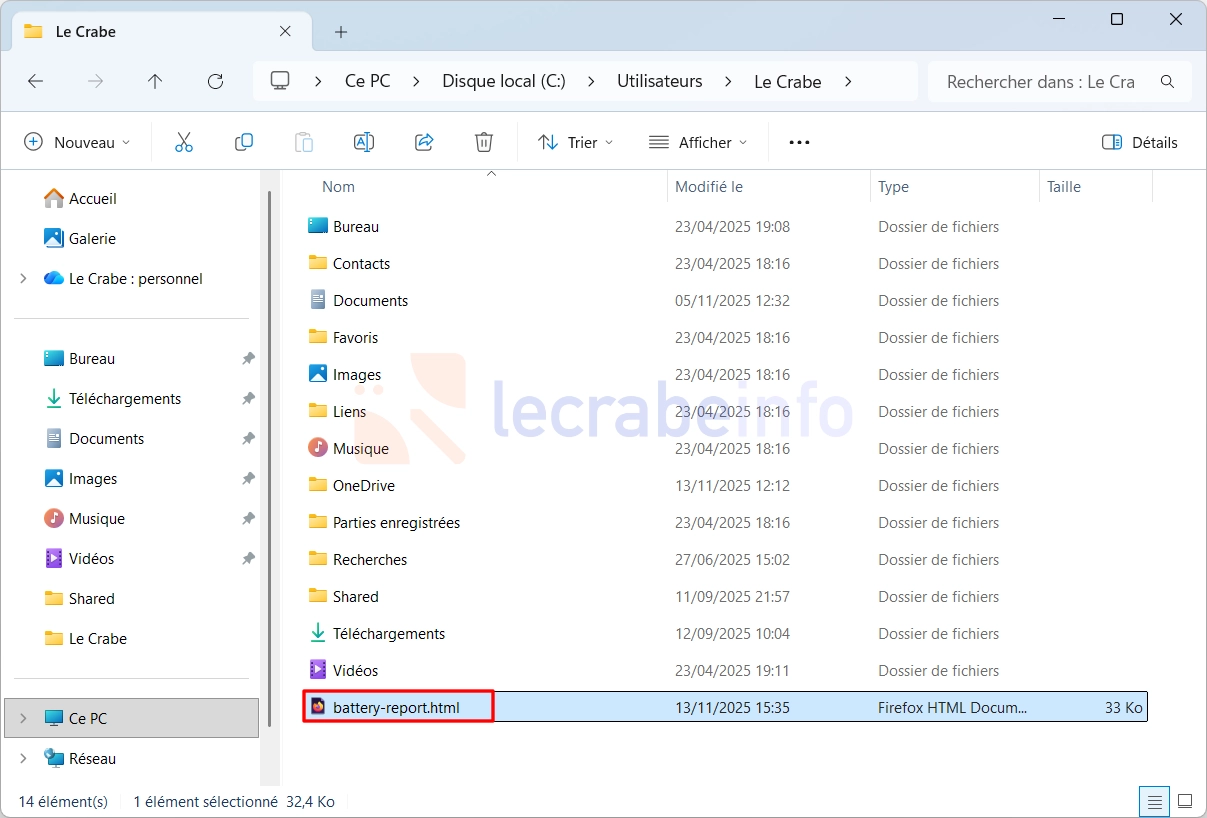Click the Delete trash icon
The height and width of the screenshot is (818, 1207).
point(484,142)
